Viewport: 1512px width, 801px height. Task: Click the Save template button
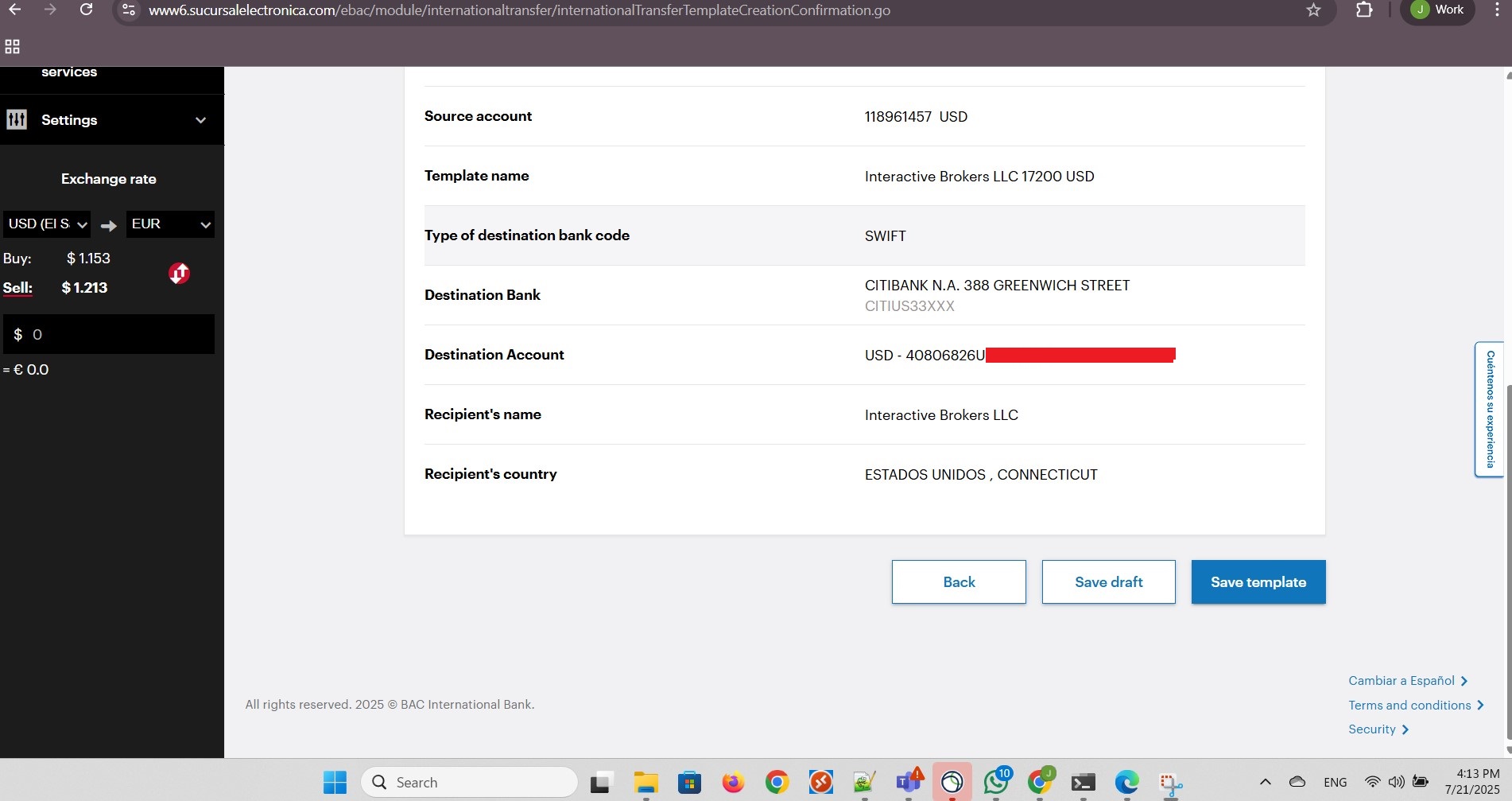click(1258, 582)
